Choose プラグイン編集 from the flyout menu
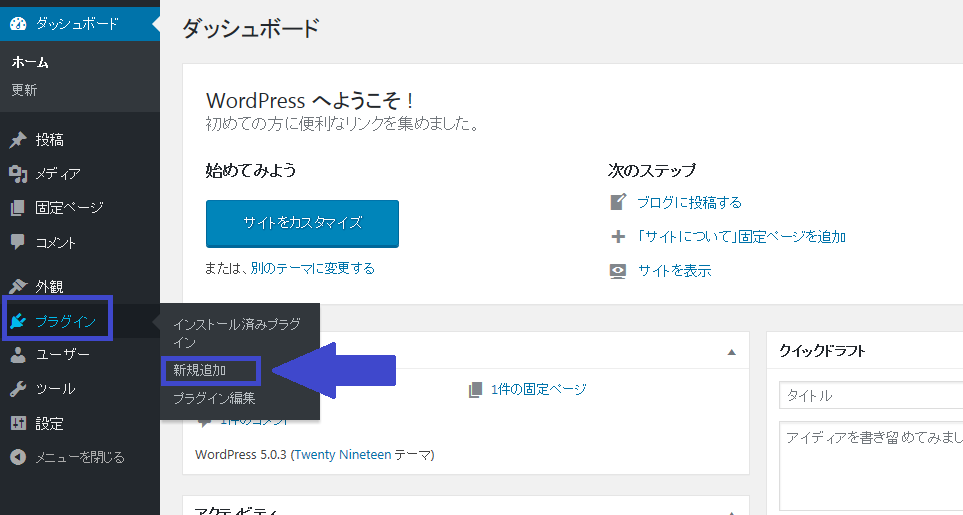The height and width of the screenshot is (515, 963). (x=214, y=398)
